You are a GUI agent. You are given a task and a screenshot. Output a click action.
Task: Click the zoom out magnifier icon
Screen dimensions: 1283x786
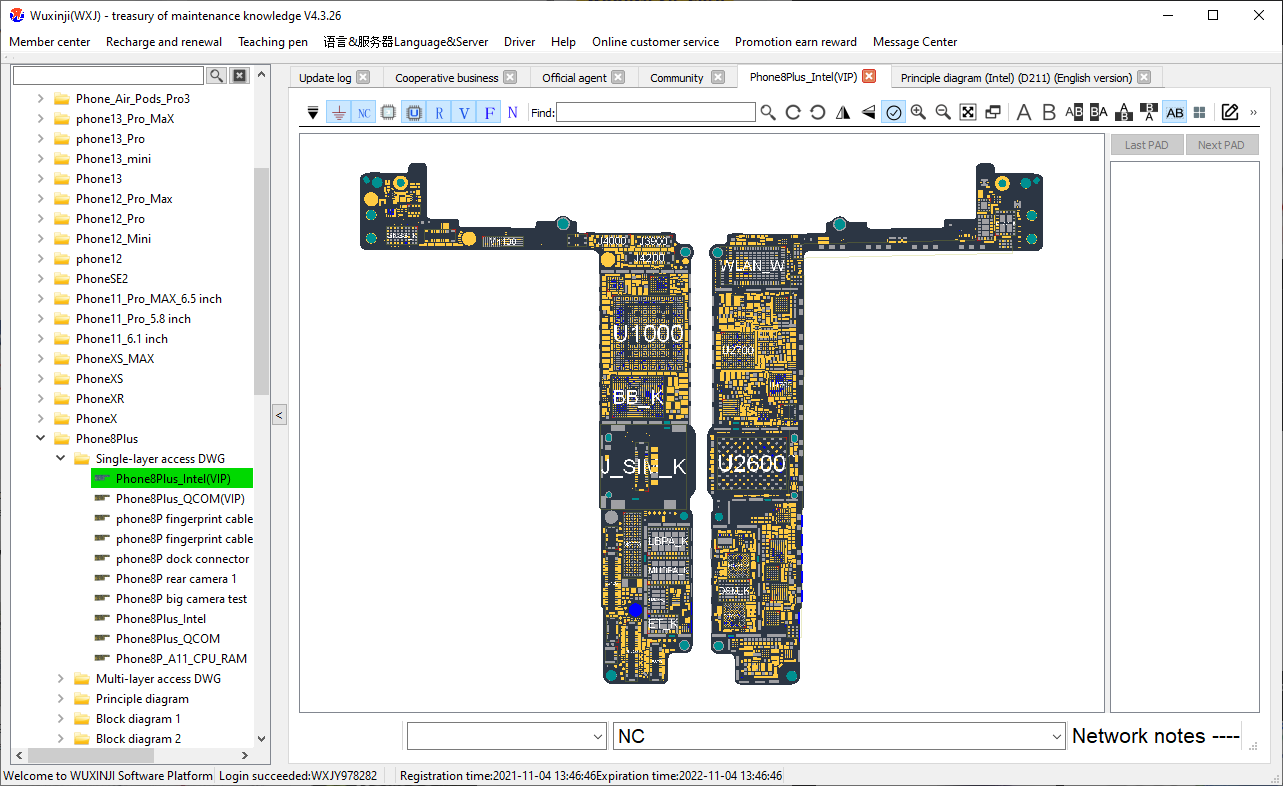(x=943, y=113)
